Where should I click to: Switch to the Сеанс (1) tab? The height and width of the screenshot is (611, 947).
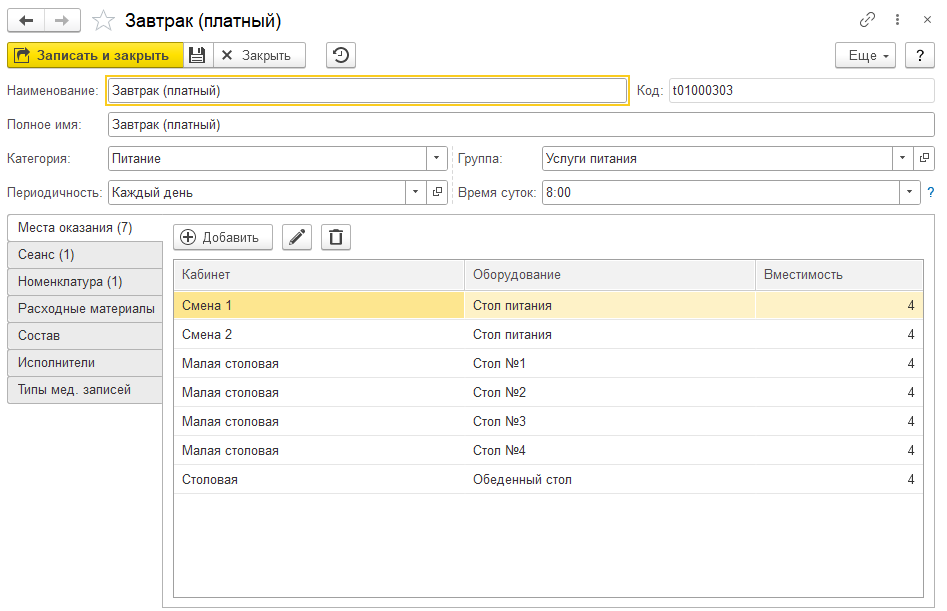[84, 255]
